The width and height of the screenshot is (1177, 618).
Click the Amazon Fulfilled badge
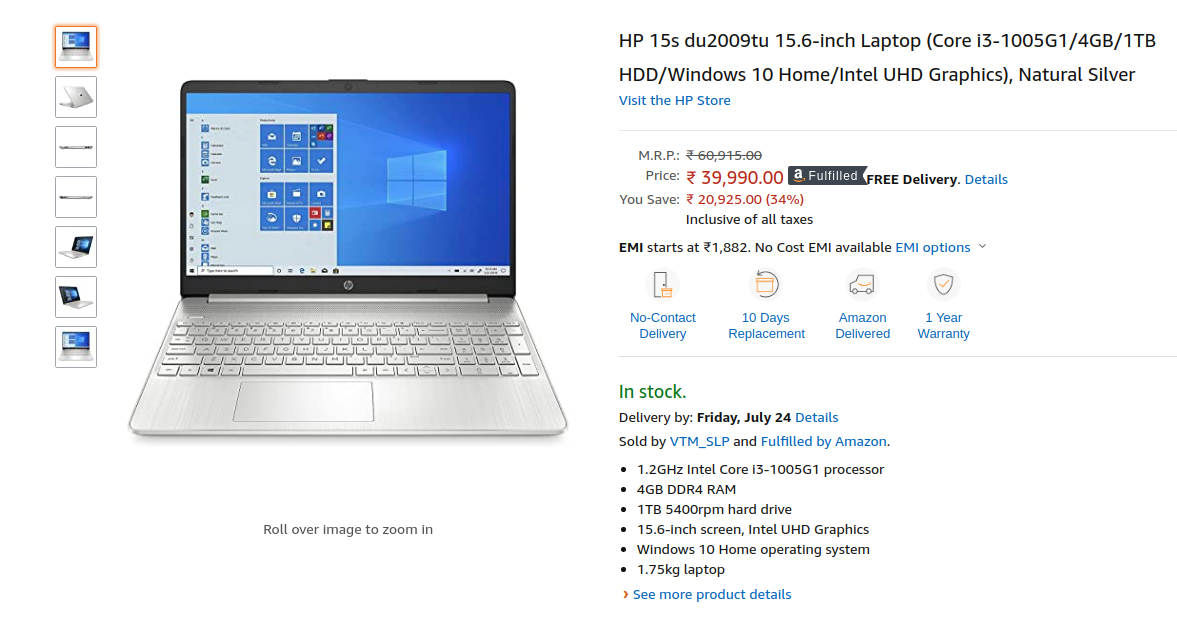tap(827, 176)
